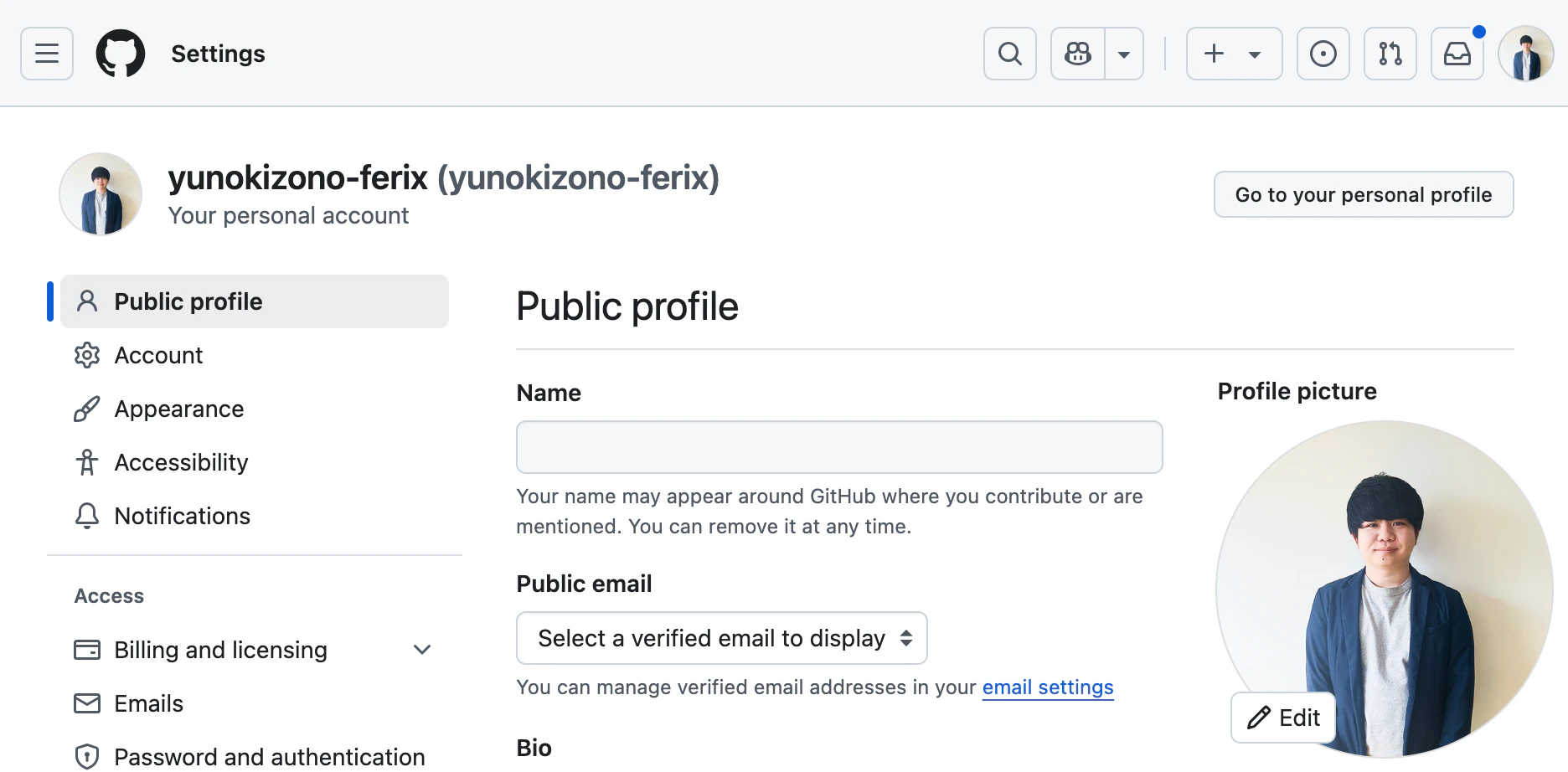Click the GitHub Octocat logo
Screen dimensions: 1568x772
[121, 54]
